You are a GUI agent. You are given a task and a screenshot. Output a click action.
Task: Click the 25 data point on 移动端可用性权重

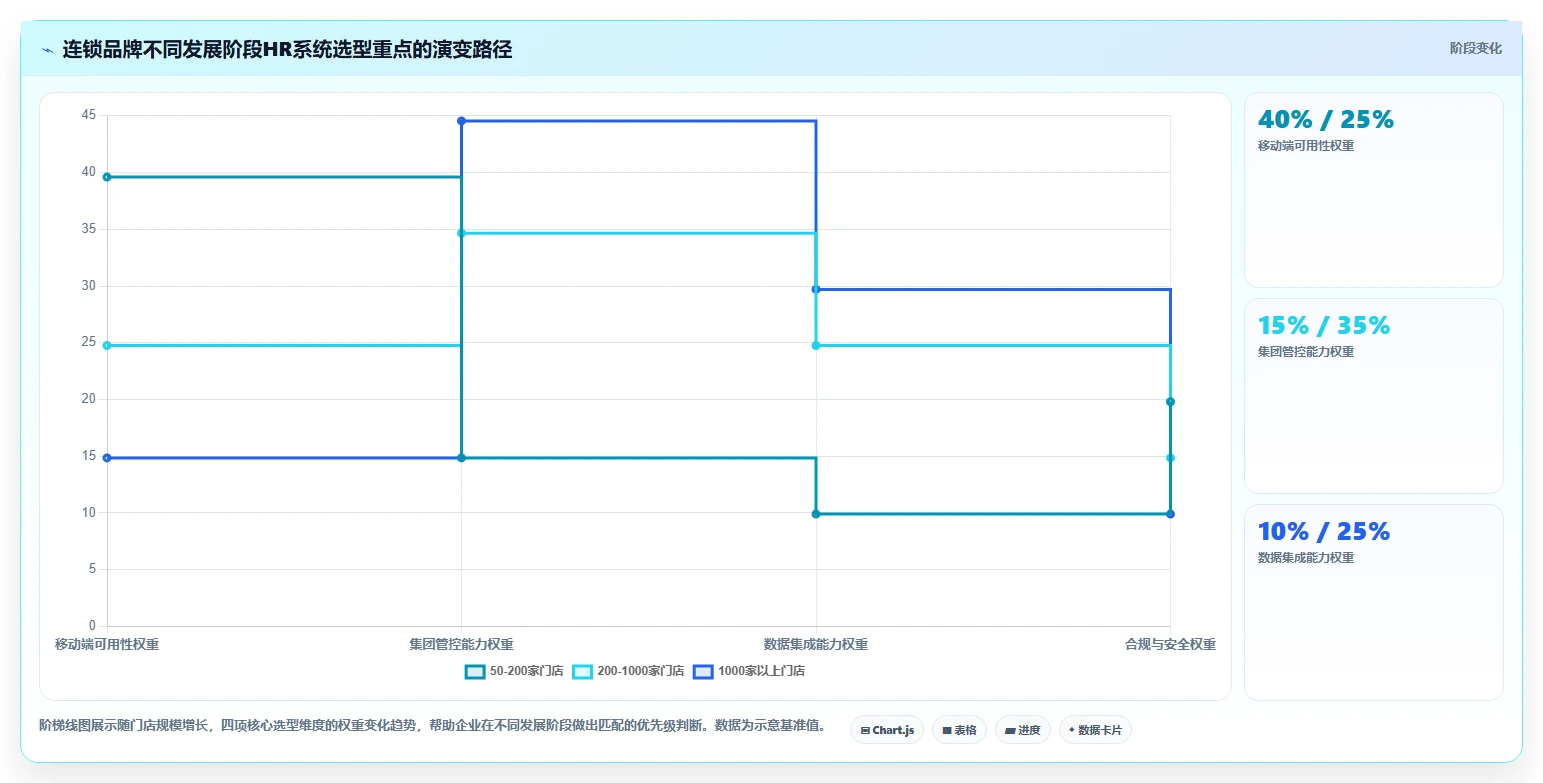tap(107, 345)
